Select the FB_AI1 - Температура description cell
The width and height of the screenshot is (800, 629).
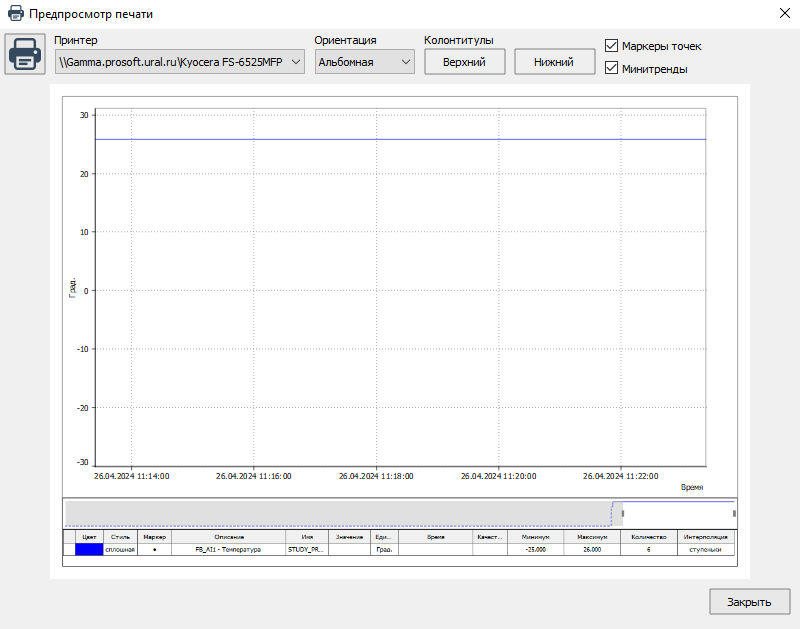click(228, 549)
